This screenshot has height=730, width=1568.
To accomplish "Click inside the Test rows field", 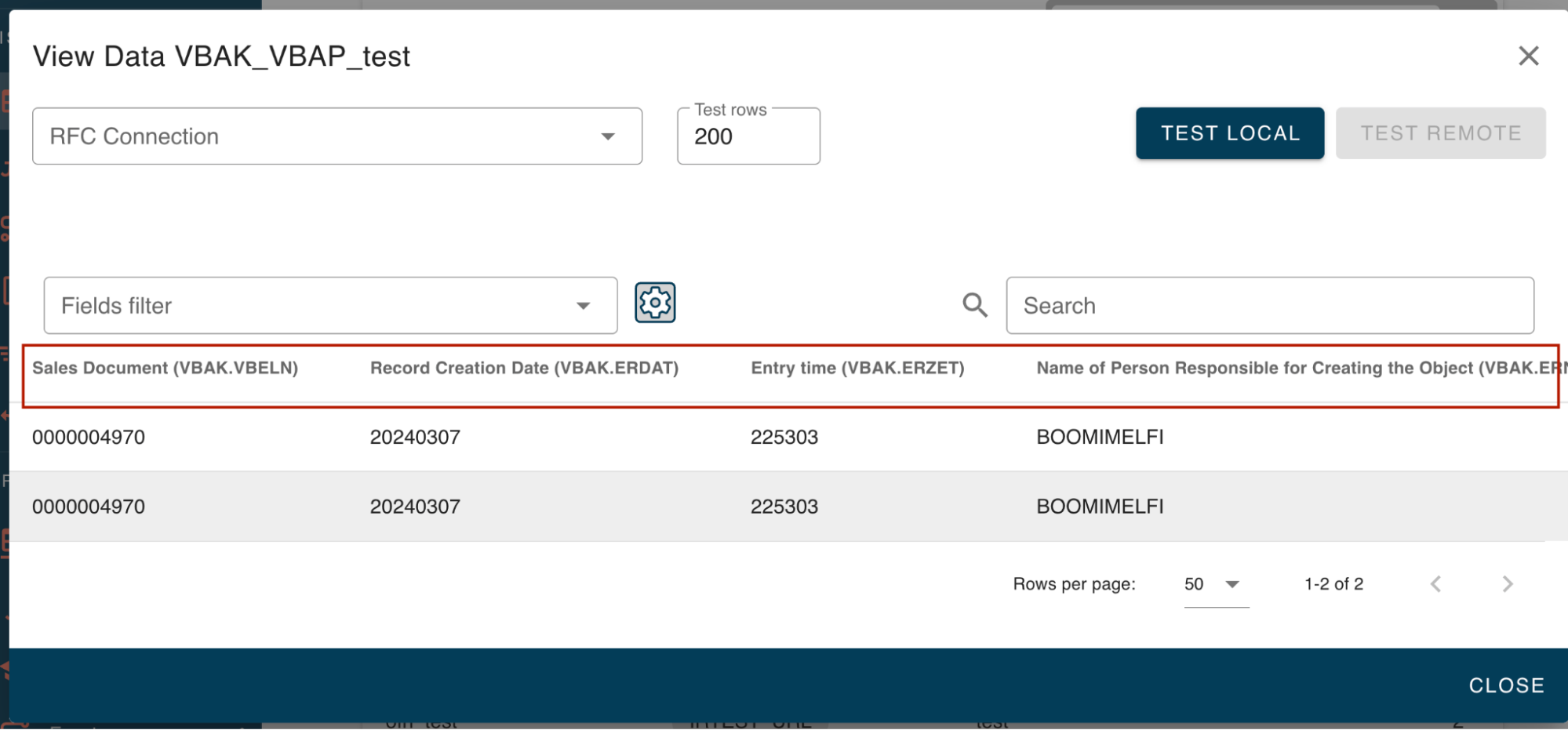I will tap(748, 136).
